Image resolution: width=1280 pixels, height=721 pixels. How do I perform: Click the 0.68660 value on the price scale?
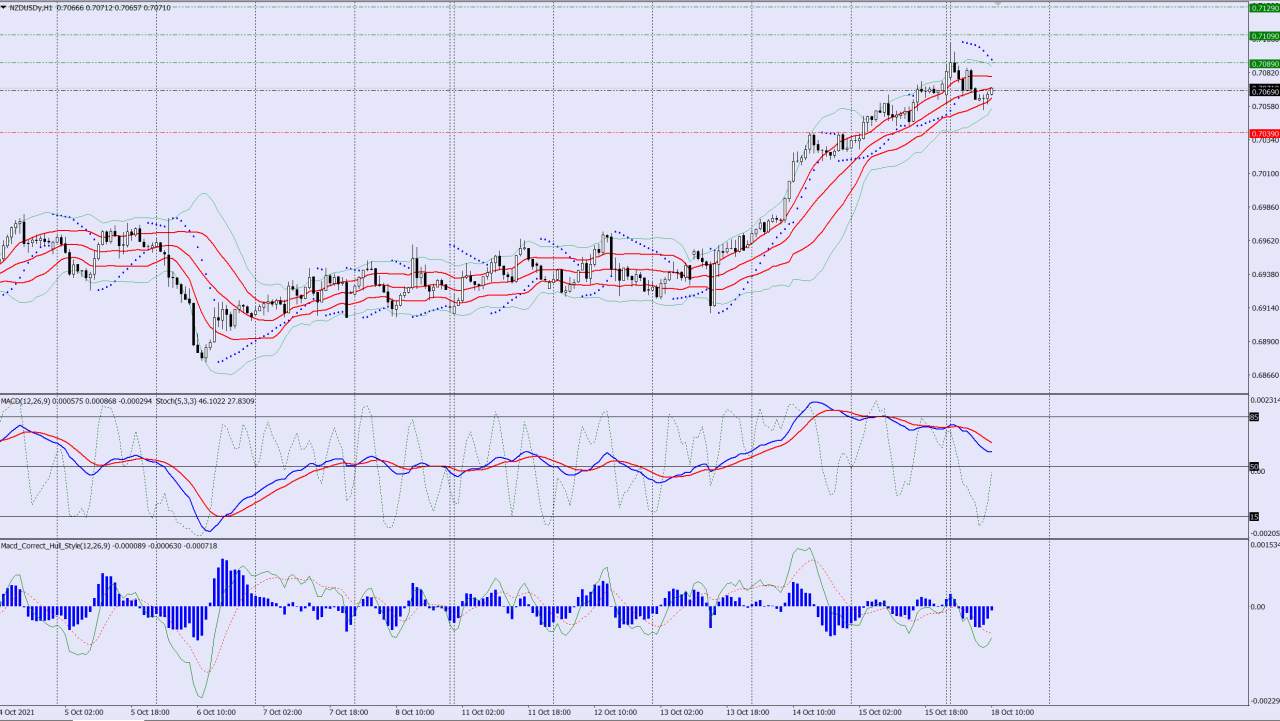(1264, 375)
